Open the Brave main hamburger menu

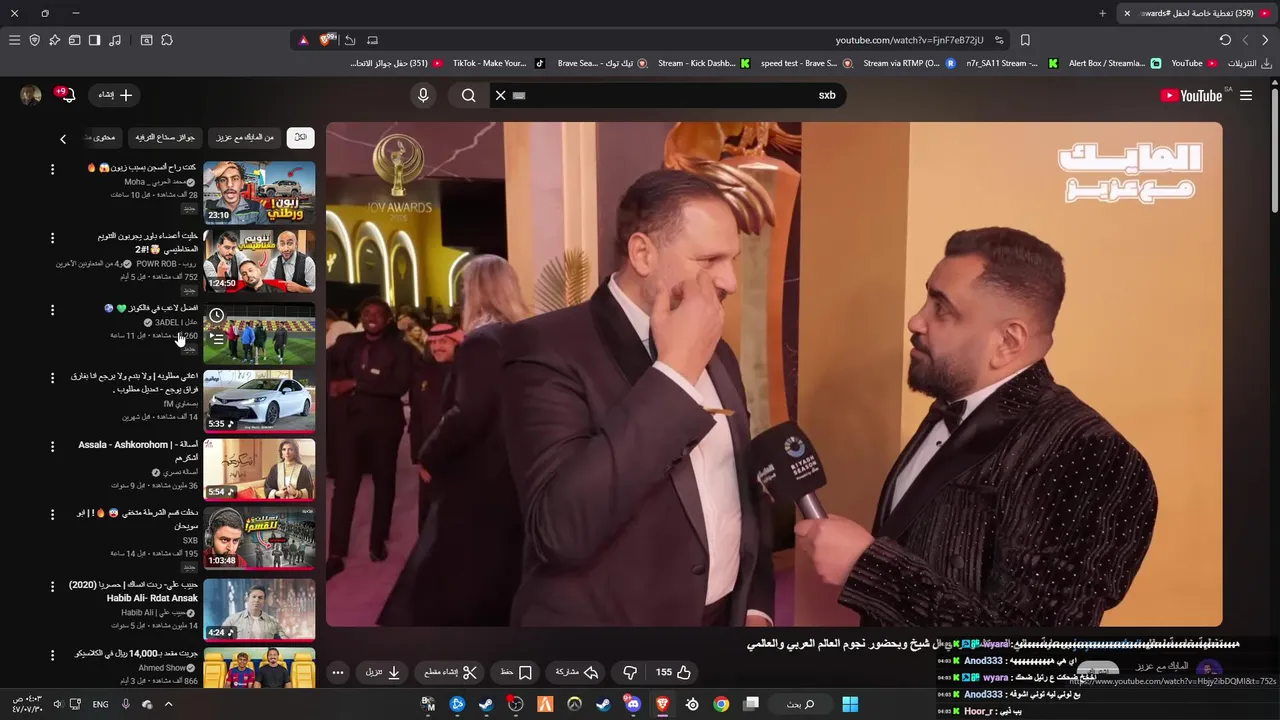(14, 40)
